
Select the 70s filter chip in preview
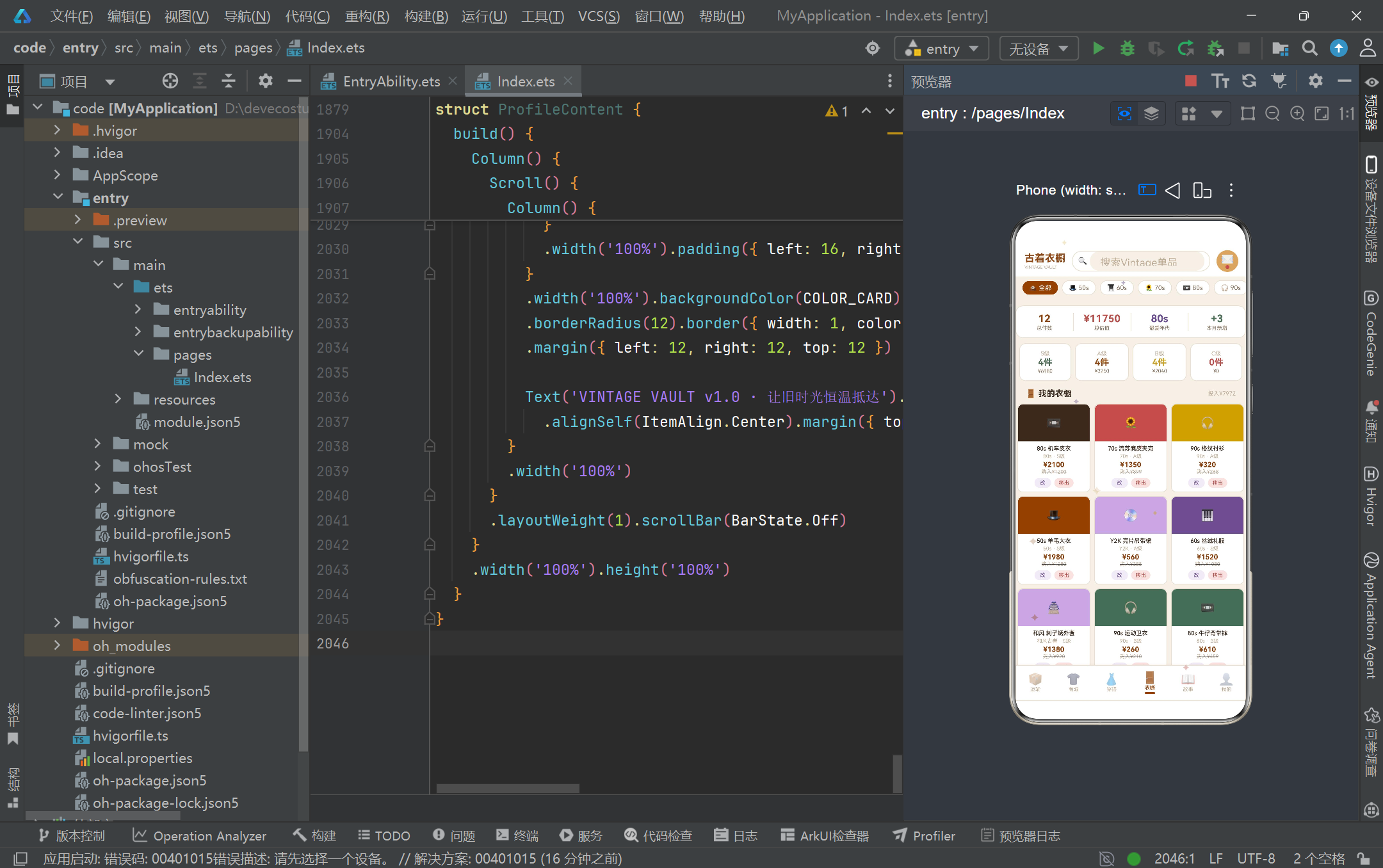point(1155,288)
